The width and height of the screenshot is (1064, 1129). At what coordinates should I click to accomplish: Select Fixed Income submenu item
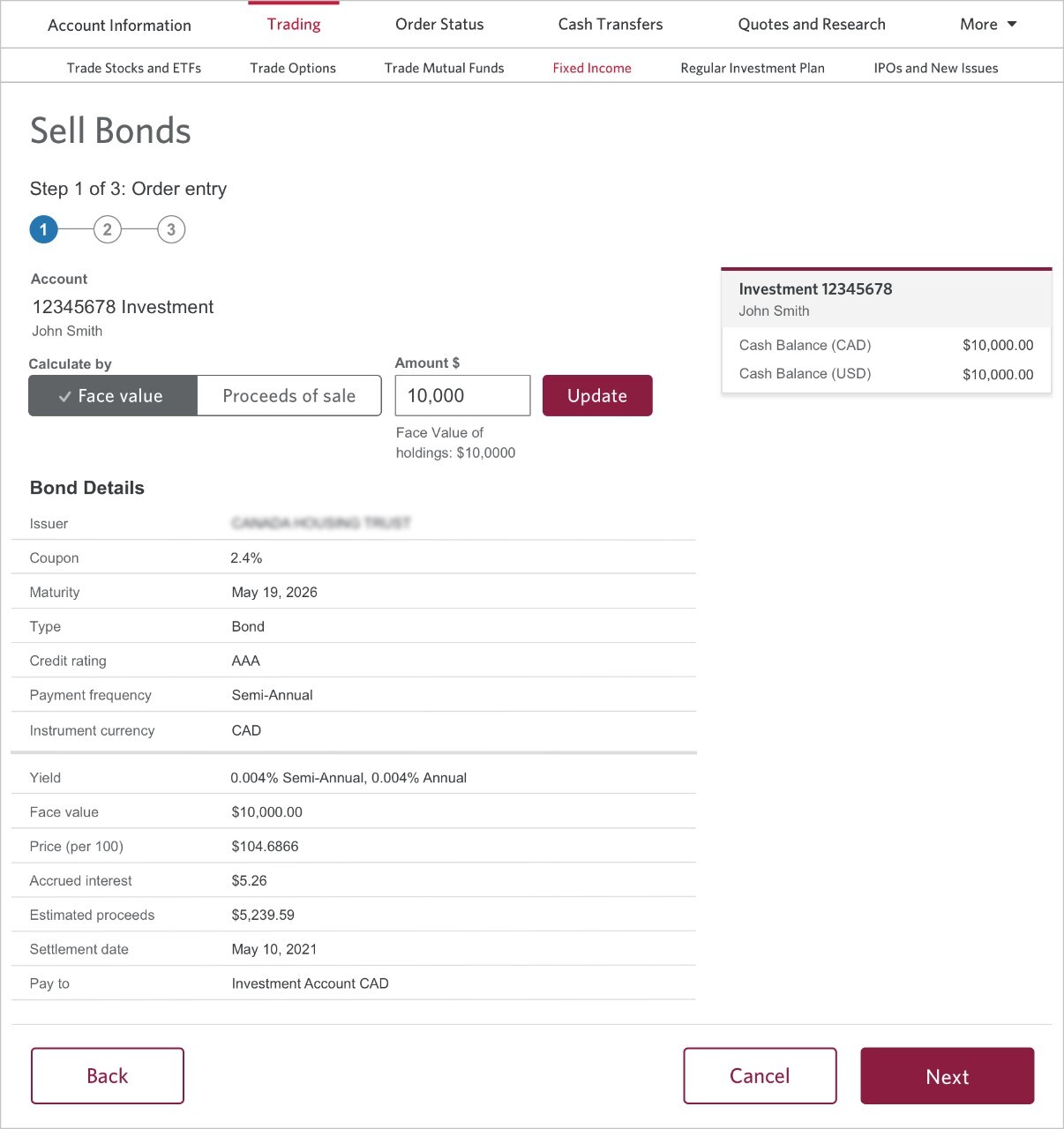tap(592, 68)
